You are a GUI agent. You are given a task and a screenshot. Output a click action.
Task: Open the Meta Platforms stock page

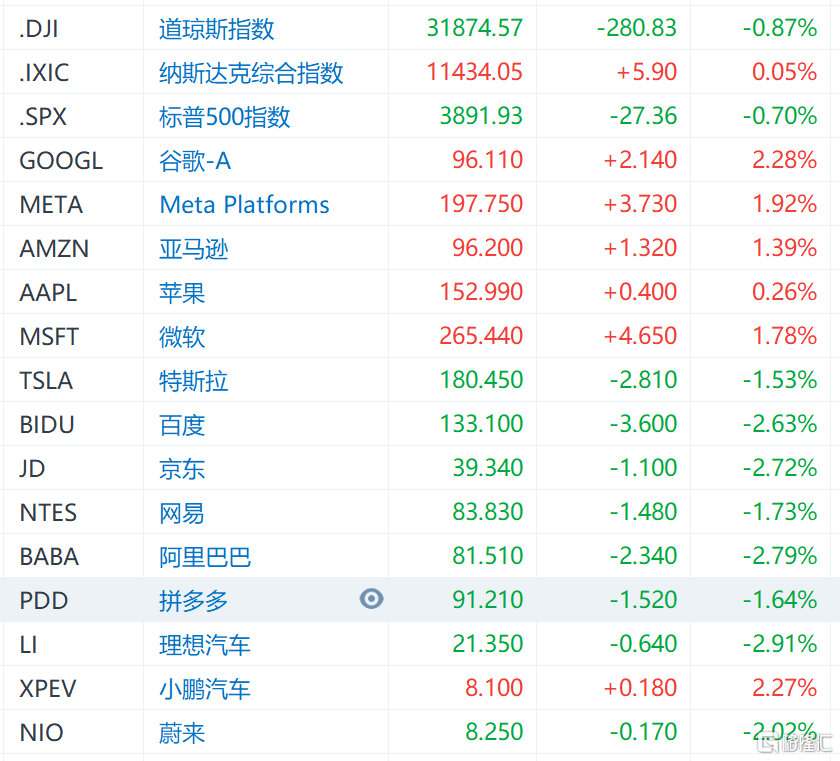pyautogui.click(x=243, y=204)
